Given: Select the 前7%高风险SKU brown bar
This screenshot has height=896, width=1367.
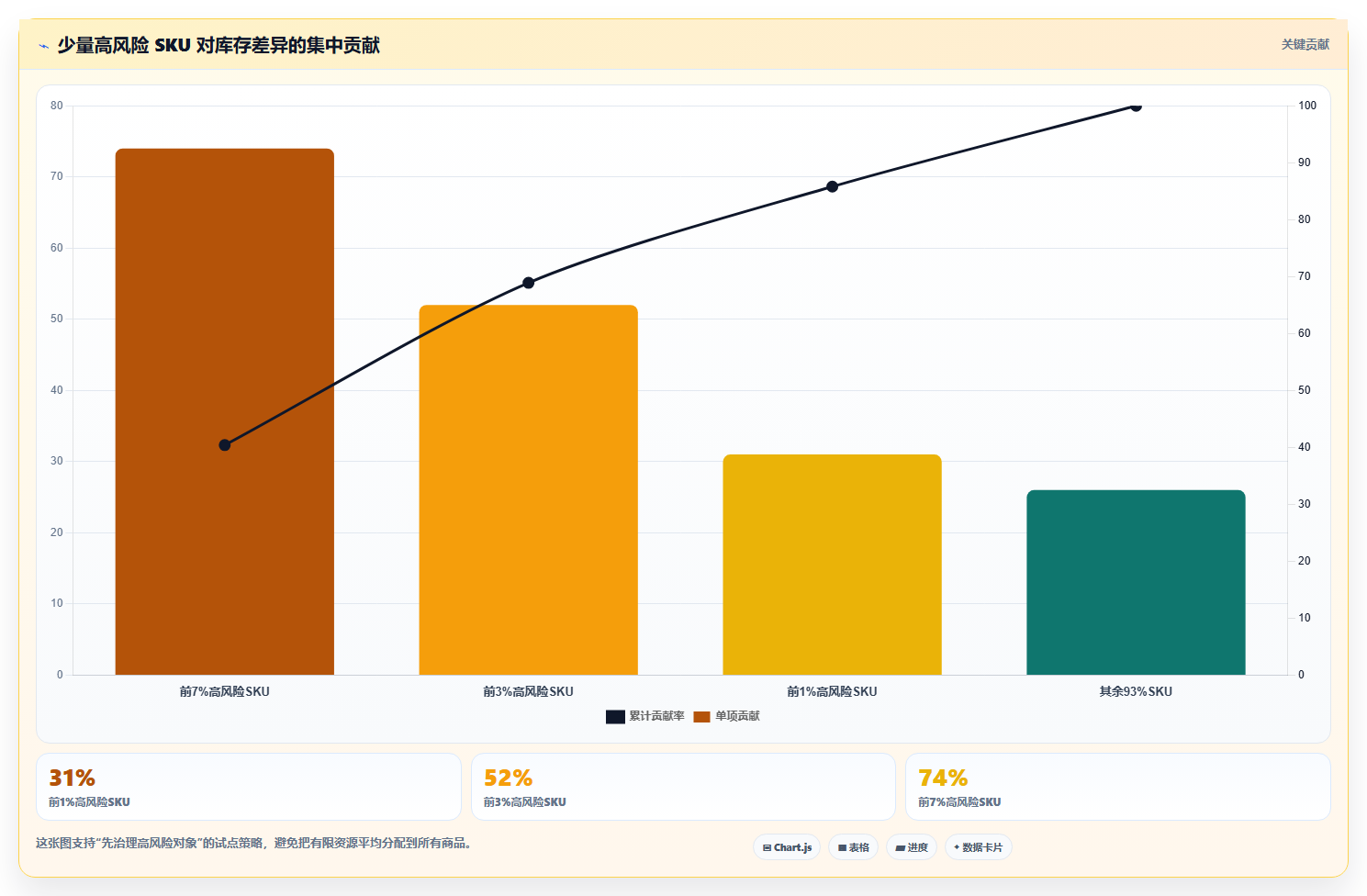Looking at the screenshot, I should (225, 411).
